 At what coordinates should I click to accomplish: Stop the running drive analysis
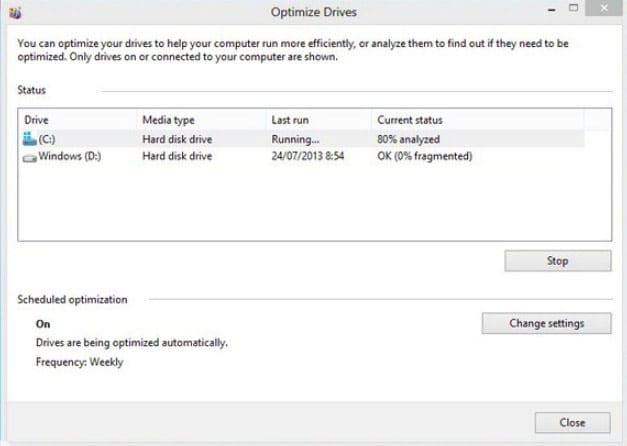click(x=558, y=261)
